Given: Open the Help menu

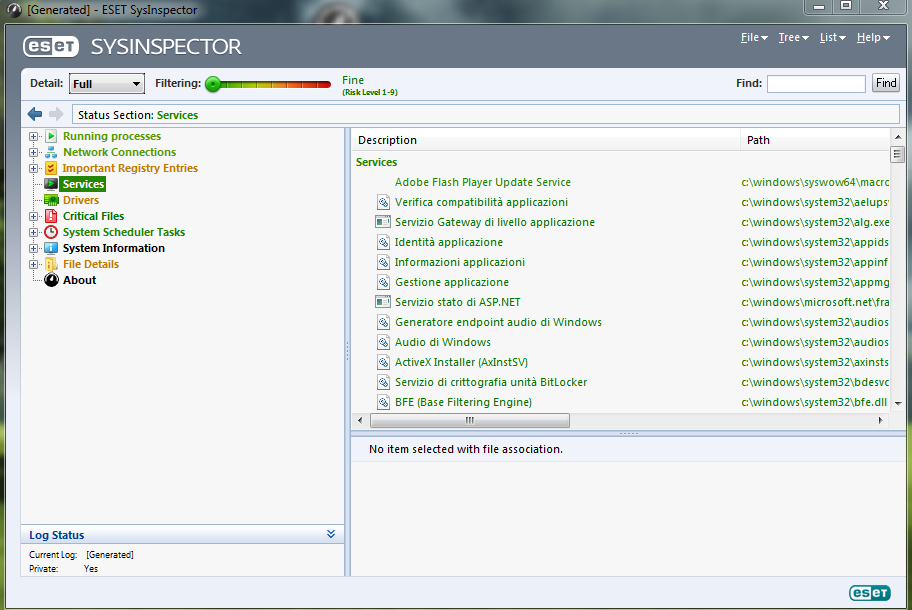Looking at the screenshot, I should [x=873, y=37].
